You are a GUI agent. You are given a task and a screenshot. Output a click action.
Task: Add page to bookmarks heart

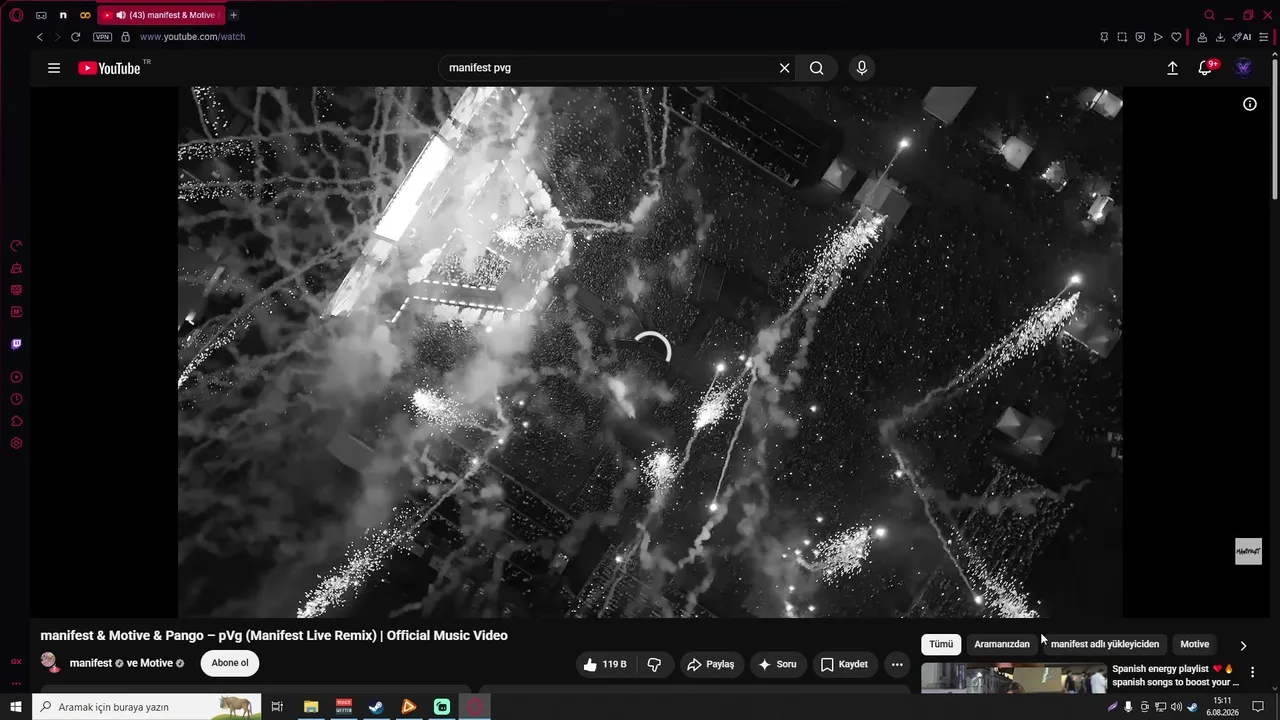click(1176, 37)
